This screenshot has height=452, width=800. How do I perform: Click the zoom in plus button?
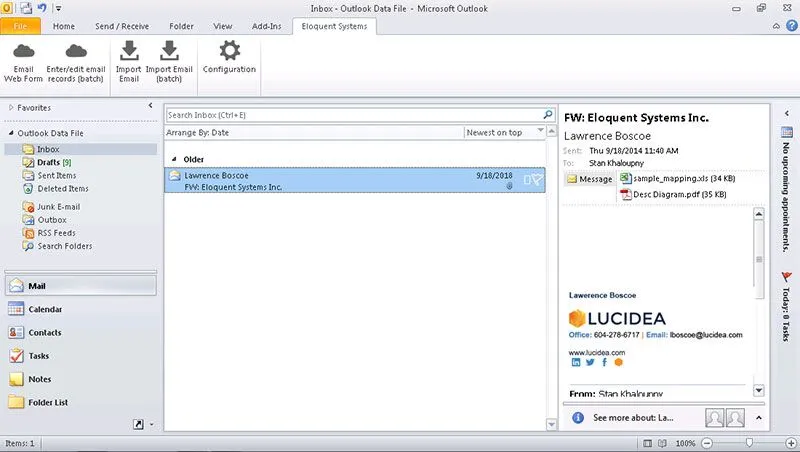791,443
